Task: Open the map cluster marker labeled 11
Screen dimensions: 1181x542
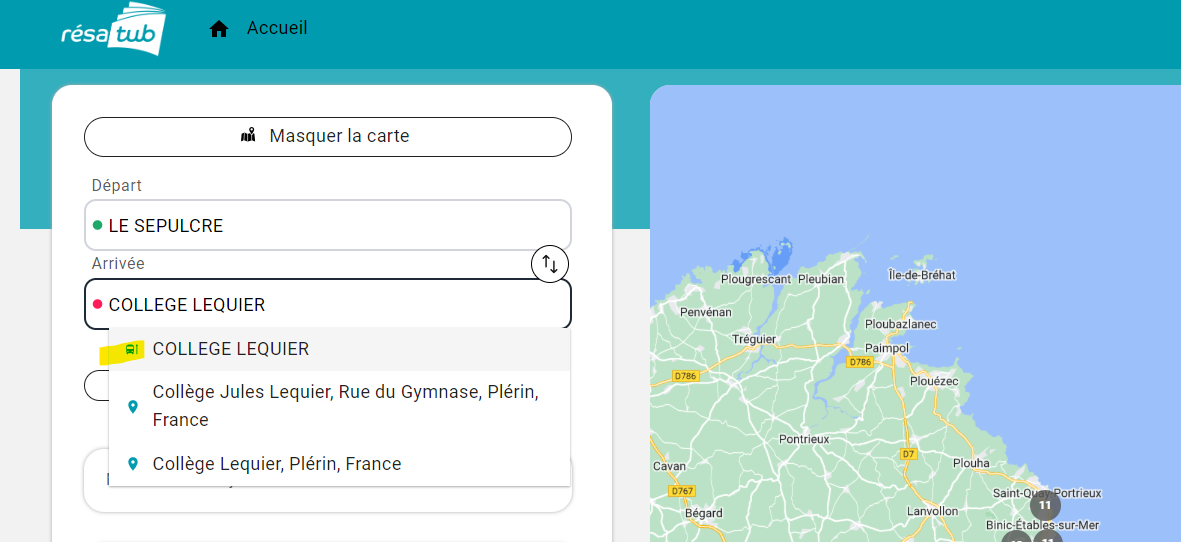Action: pos(1044,505)
